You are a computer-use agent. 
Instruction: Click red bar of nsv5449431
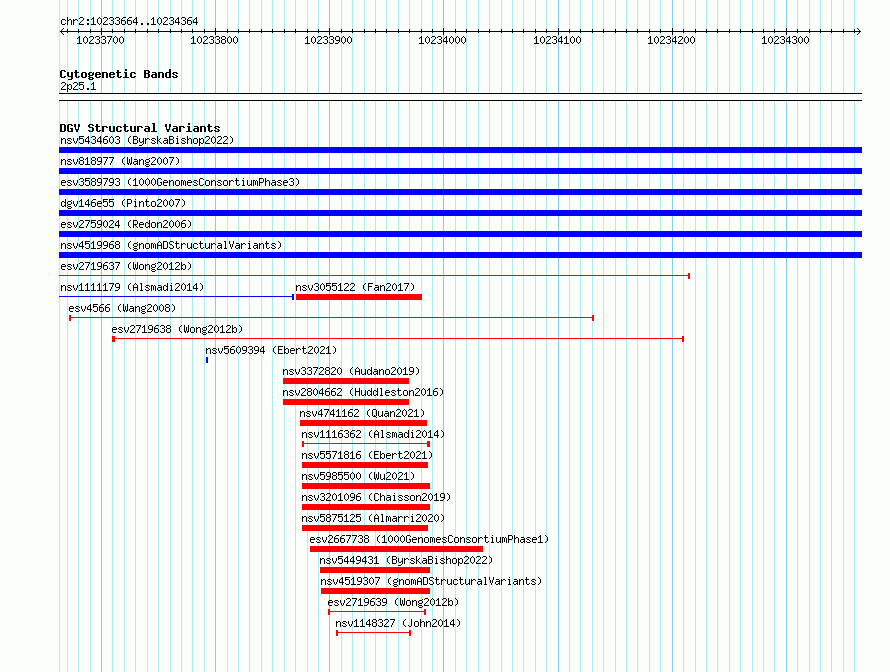(375, 570)
